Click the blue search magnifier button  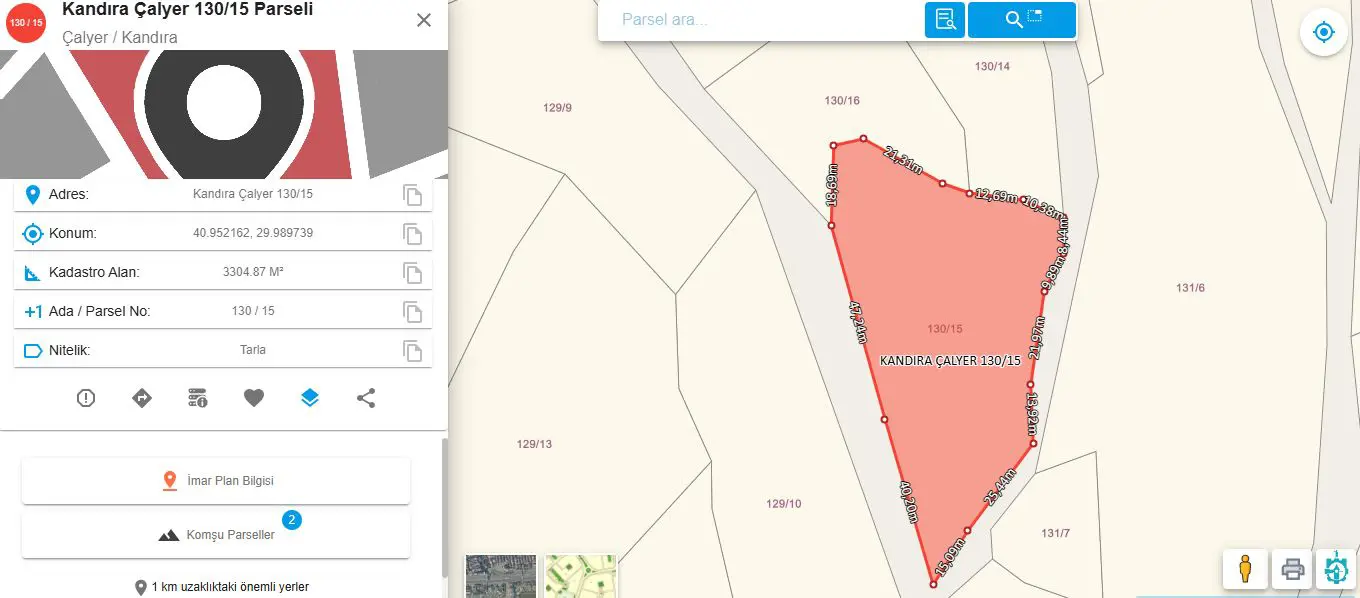[x=1022, y=20]
